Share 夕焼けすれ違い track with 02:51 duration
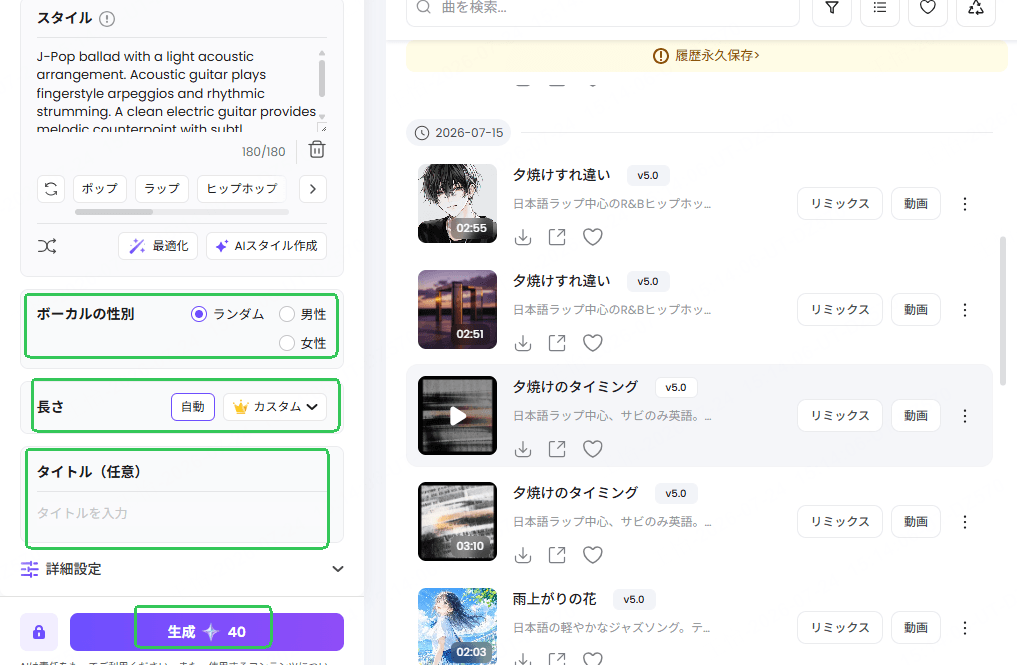 point(557,343)
